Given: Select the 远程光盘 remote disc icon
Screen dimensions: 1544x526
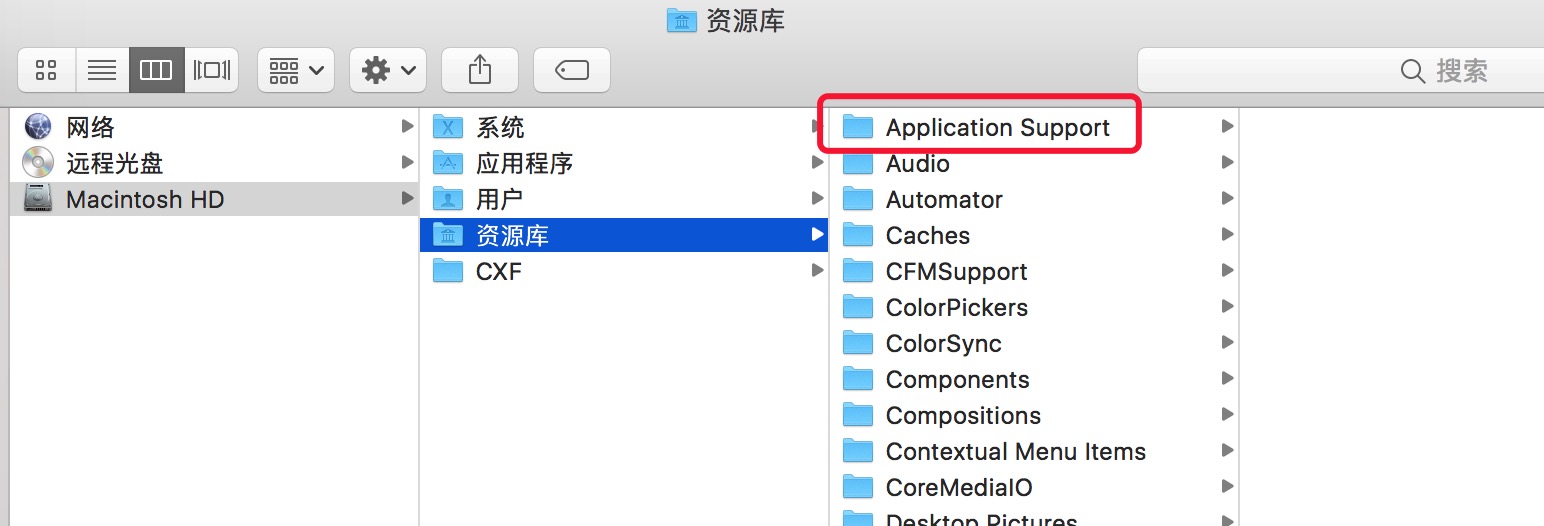Looking at the screenshot, I should [x=38, y=163].
